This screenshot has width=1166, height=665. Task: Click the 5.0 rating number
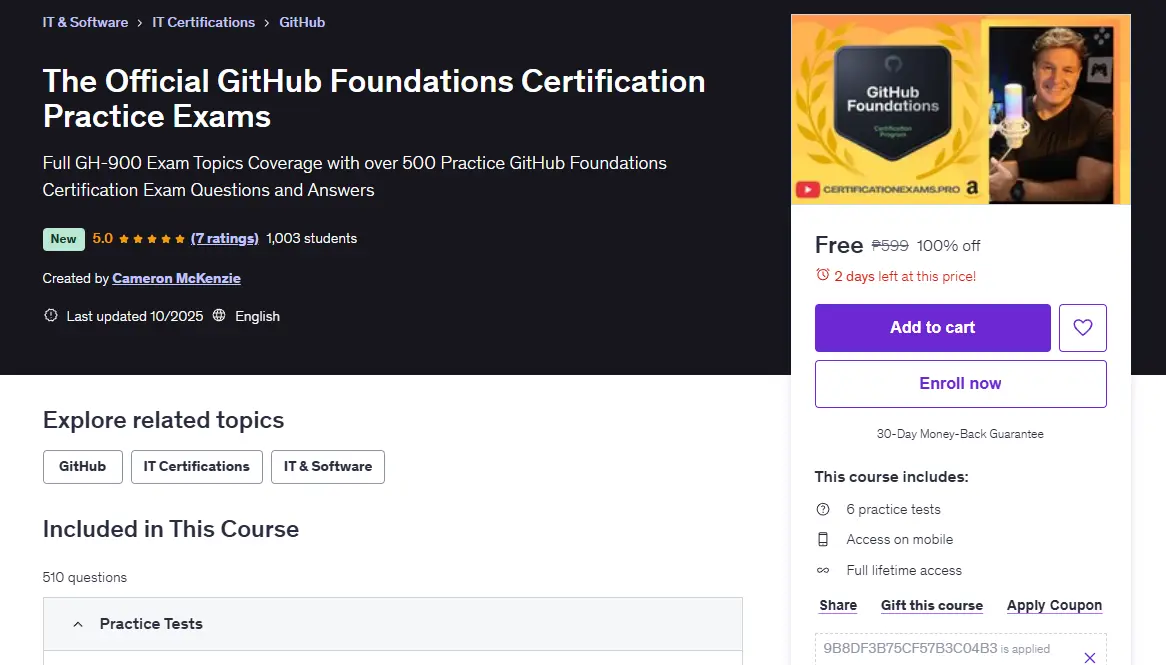point(103,239)
